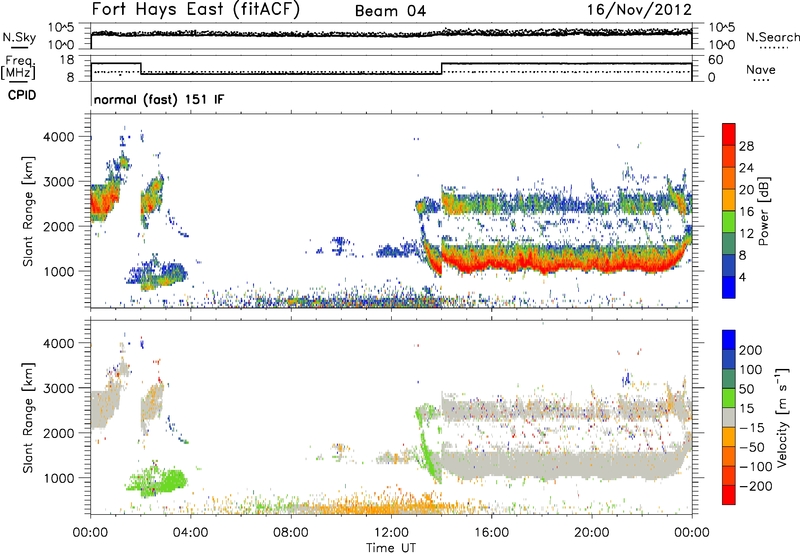Viewport: 800px width, 554px height.
Task: Click the red bottom of the velocity color bar
Action: pyautogui.click(x=729, y=495)
